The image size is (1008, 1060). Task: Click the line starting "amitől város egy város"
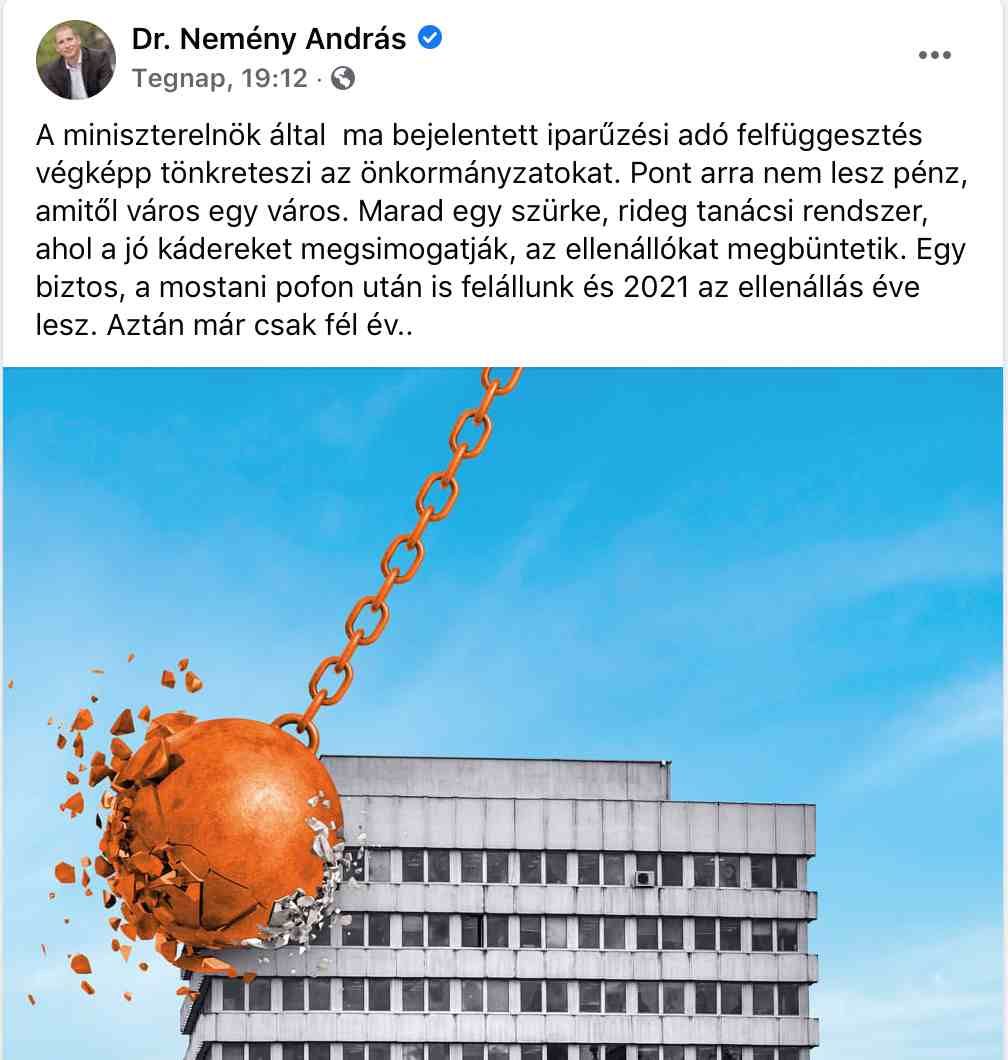pyautogui.click(x=482, y=212)
